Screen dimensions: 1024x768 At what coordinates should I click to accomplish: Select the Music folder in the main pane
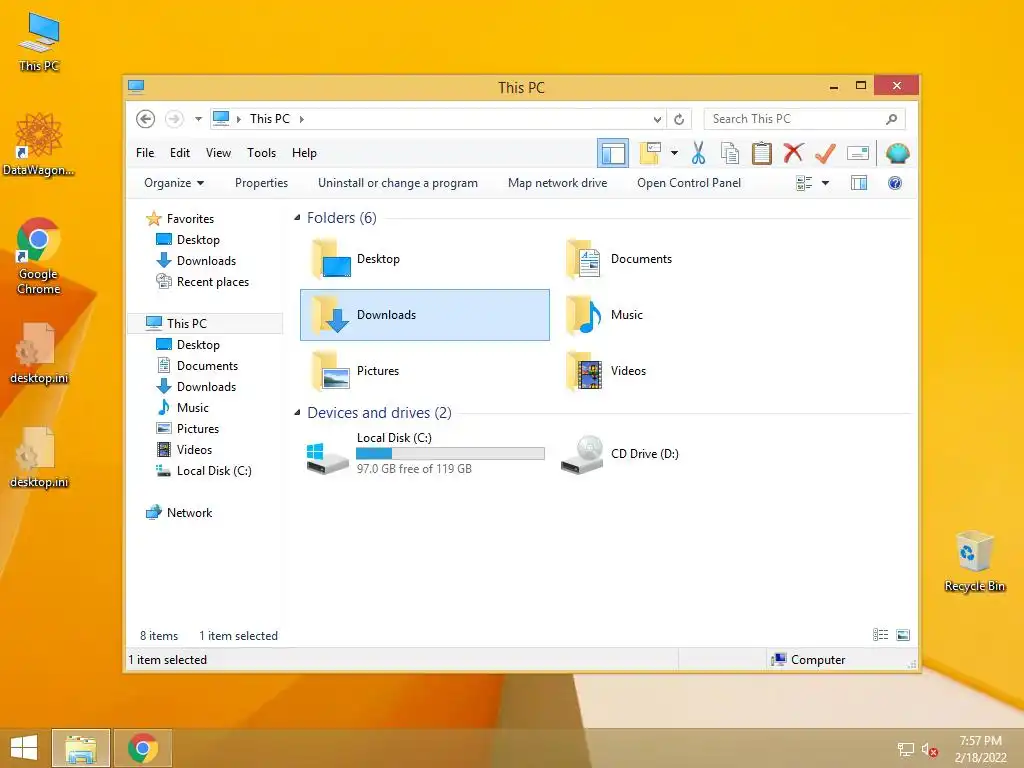pos(679,315)
